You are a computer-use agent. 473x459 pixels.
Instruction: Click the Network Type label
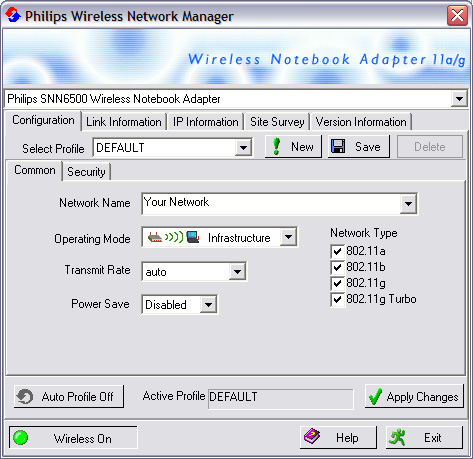click(364, 233)
